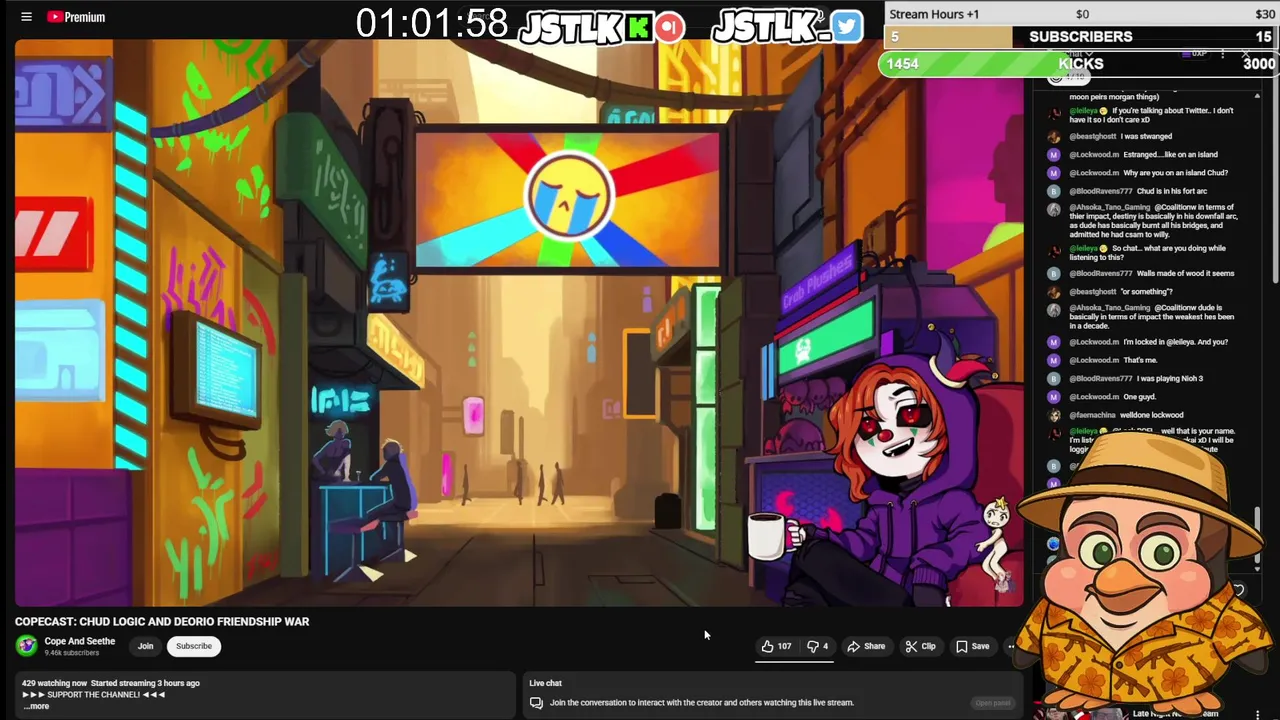Click the '429 watching now' text
This screenshot has width=1280, height=720.
click(x=55, y=683)
